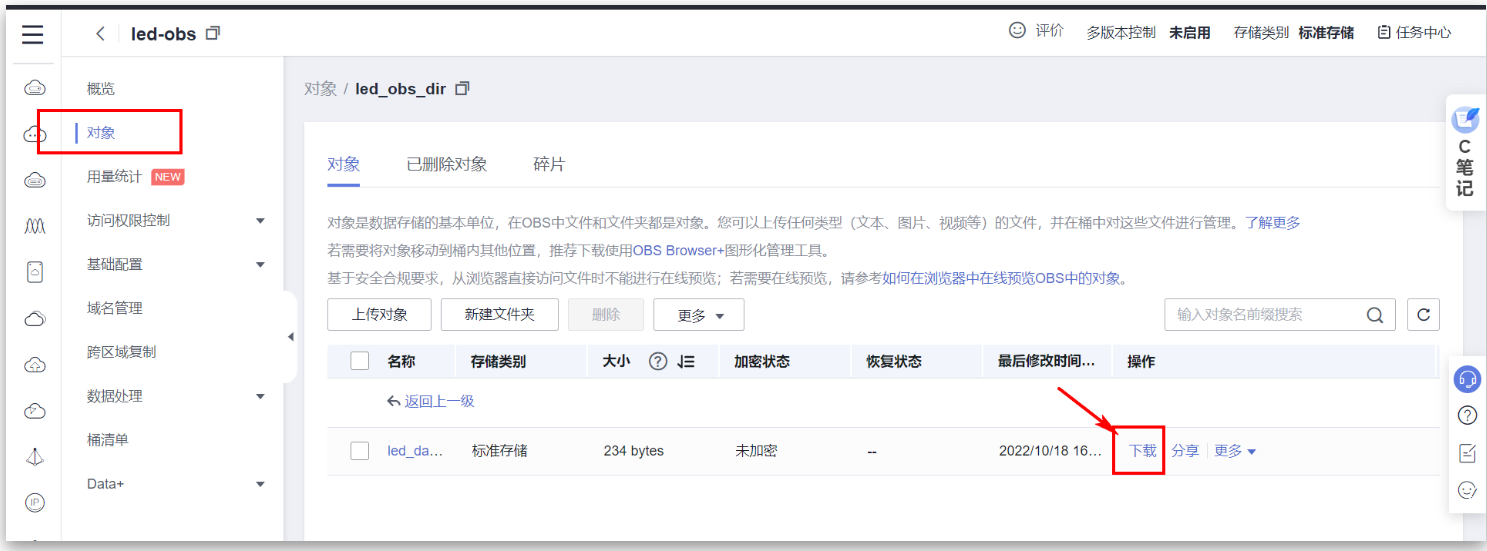Open the row's 更多 actions dropdown
The image size is (1487, 551).
[1235, 451]
